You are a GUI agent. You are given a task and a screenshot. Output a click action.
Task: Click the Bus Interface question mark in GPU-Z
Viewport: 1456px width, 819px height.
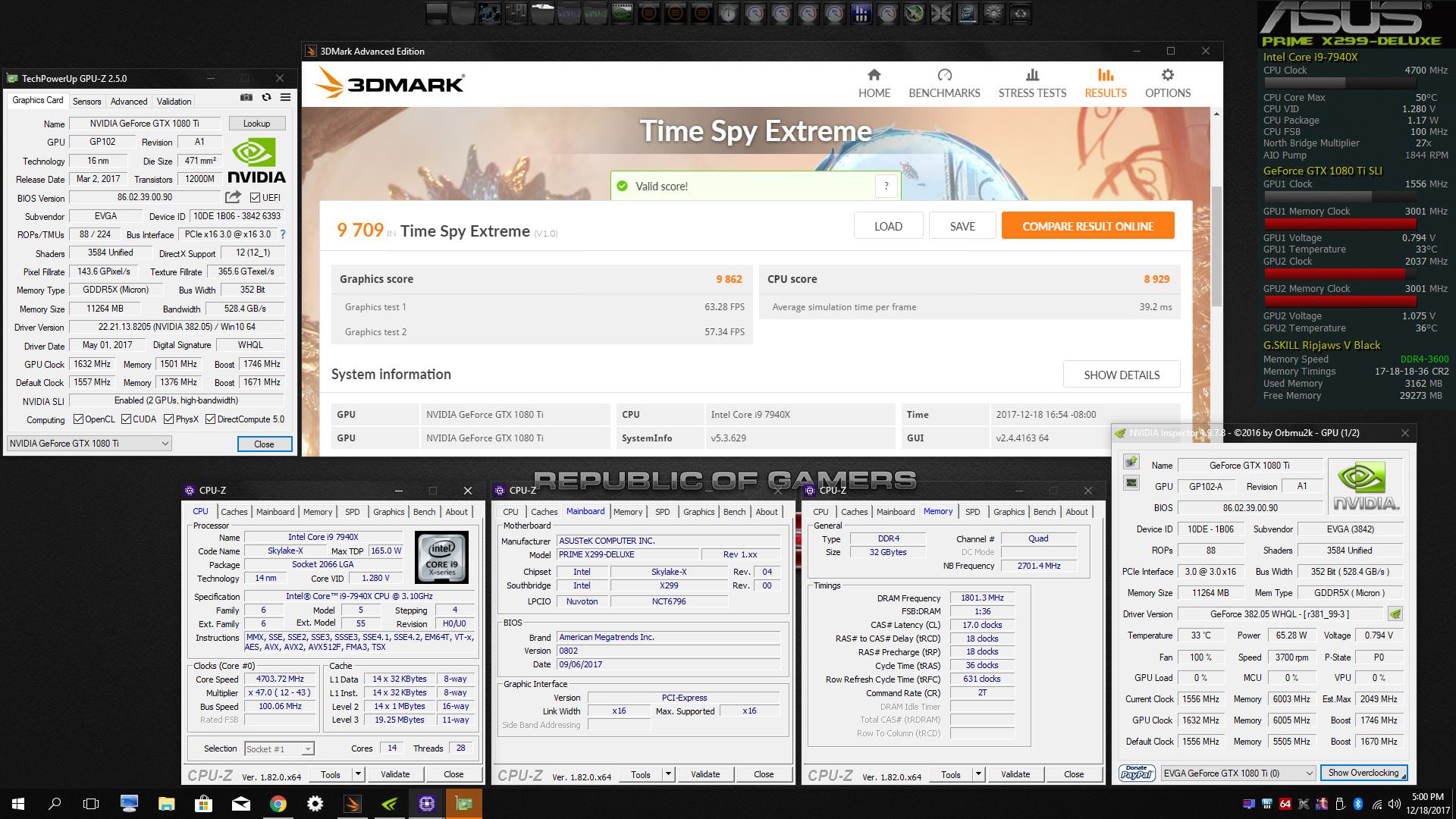point(283,234)
